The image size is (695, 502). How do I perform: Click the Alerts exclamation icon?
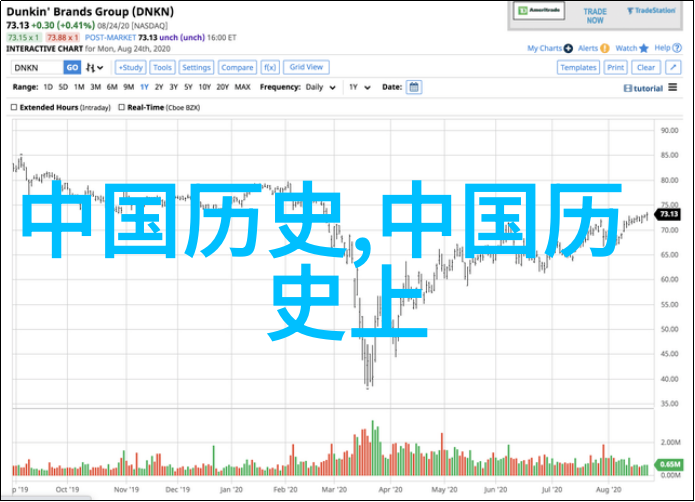click(605, 48)
